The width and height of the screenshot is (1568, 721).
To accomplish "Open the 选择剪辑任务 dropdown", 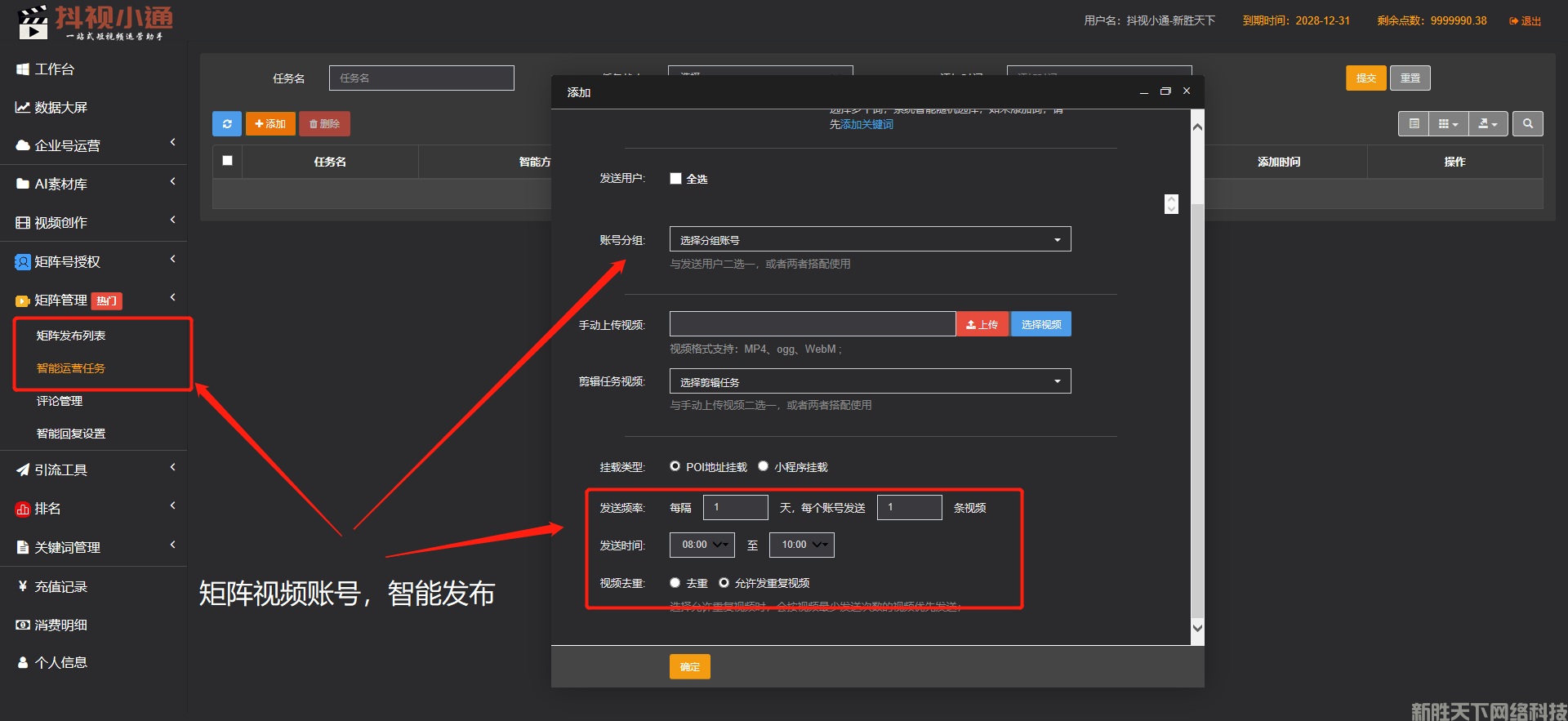I will point(870,381).
